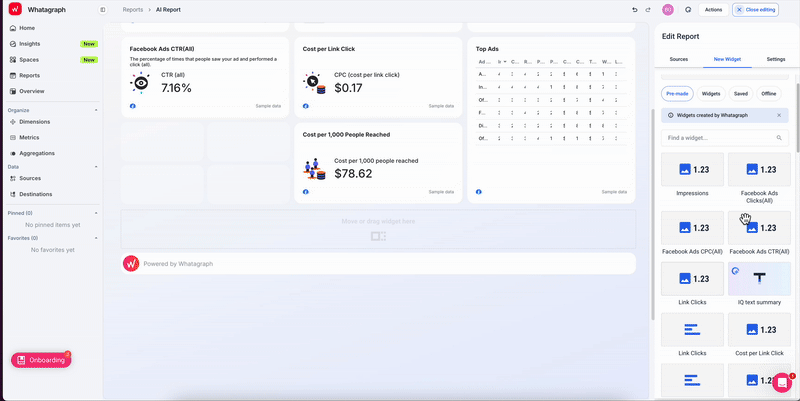
Task: Click the undo arrow icon
Action: pyautogui.click(x=634, y=9)
